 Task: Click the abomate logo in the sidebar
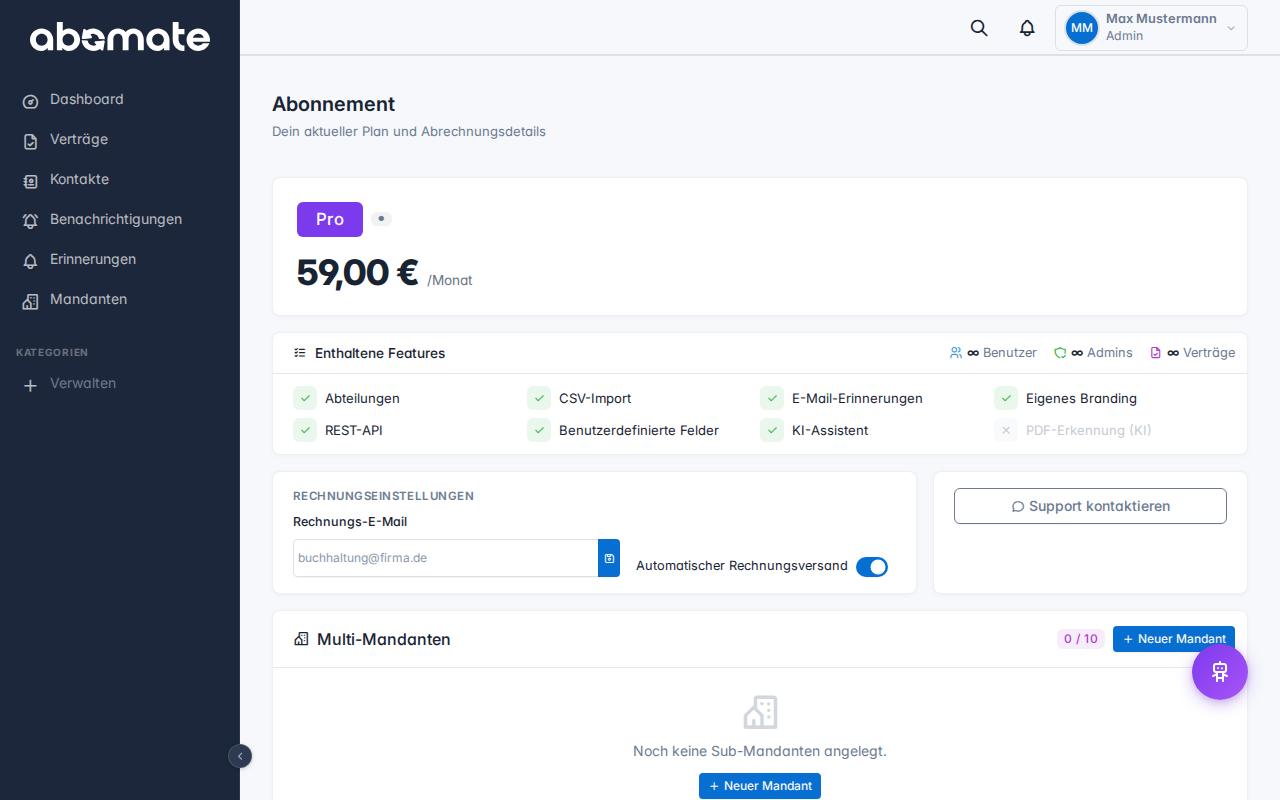[120, 38]
